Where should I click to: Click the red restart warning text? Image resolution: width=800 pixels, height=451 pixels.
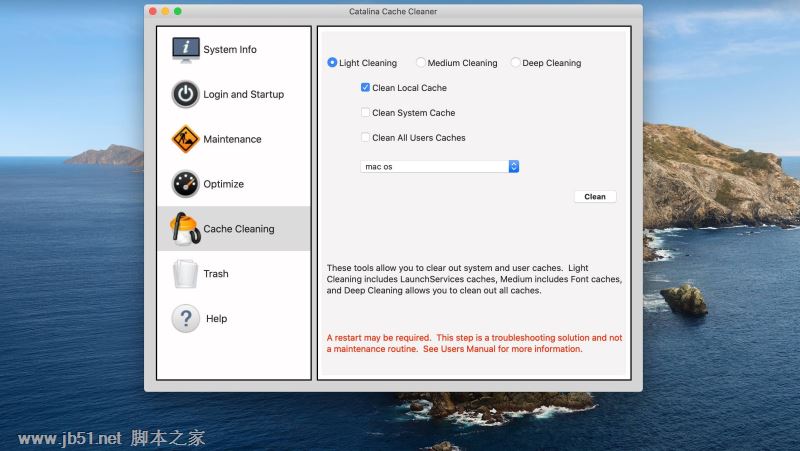click(x=474, y=343)
